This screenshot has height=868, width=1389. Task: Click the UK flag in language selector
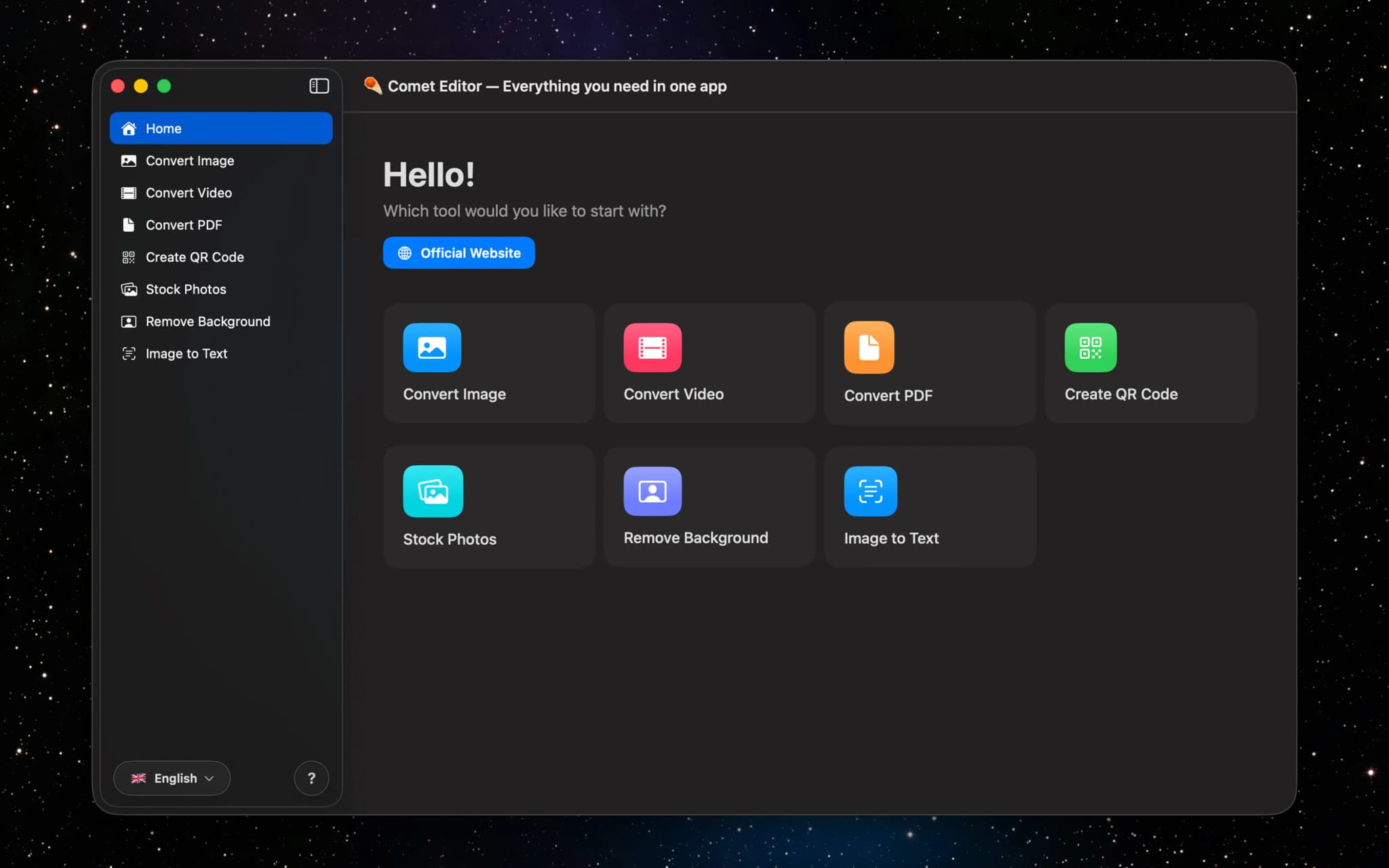pos(138,778)
